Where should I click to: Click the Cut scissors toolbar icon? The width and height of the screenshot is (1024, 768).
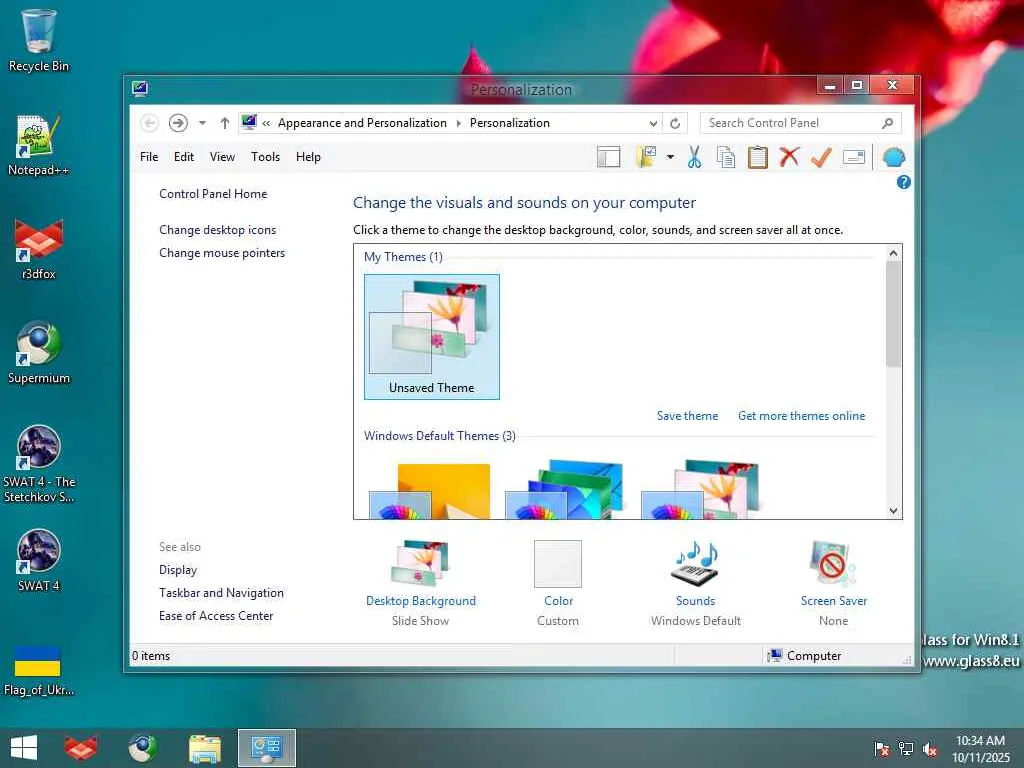[694, 157]
